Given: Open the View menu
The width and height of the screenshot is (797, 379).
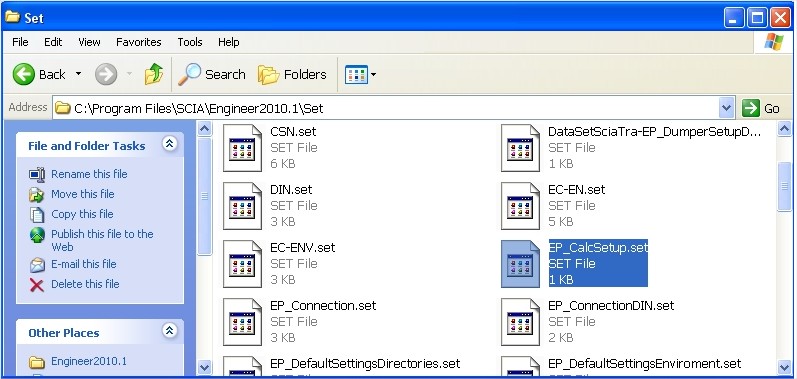Looking at the screenshot, I should (x=89, y=42).
